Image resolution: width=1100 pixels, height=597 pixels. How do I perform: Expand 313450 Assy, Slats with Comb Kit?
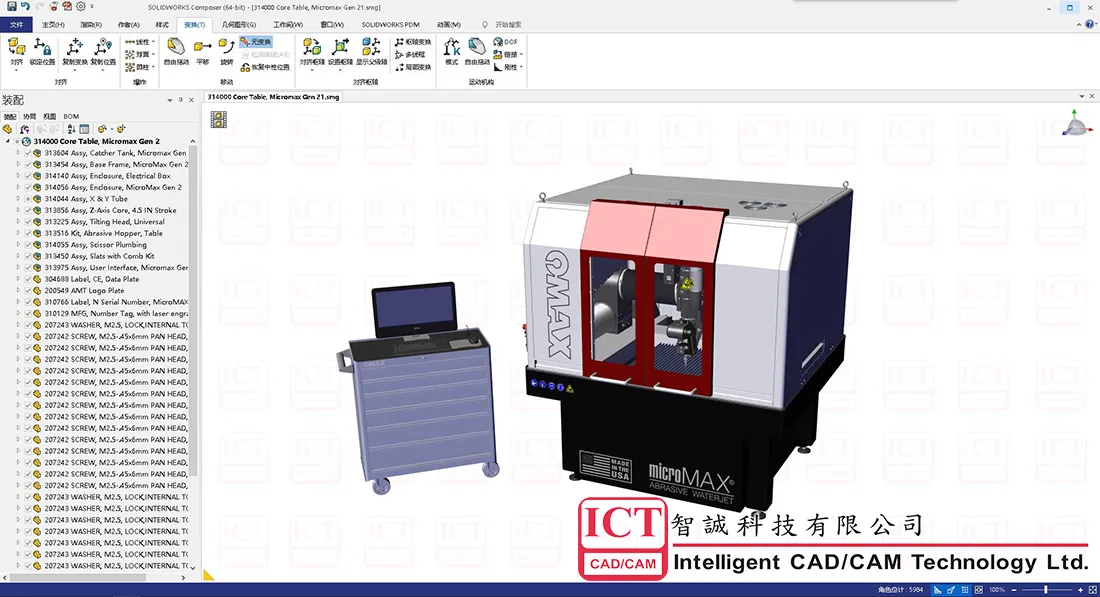(18, 256)
